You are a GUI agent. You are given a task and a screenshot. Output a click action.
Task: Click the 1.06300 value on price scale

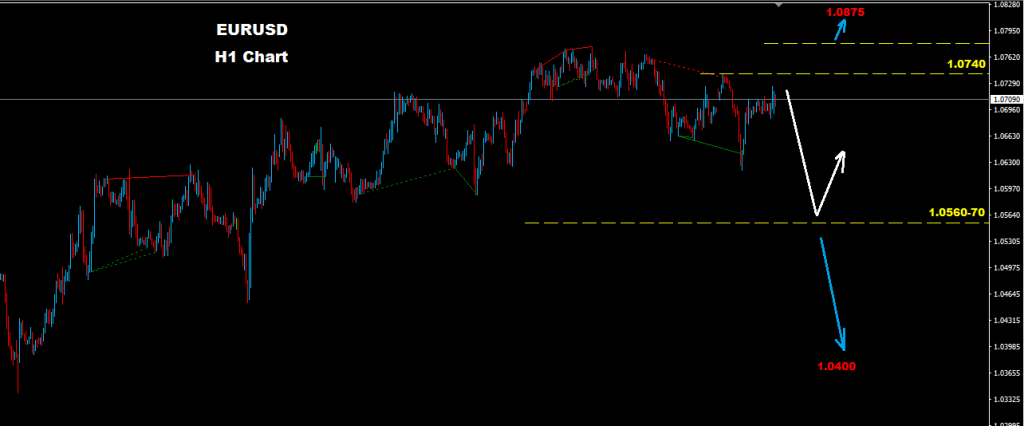tap(1006, 162)
